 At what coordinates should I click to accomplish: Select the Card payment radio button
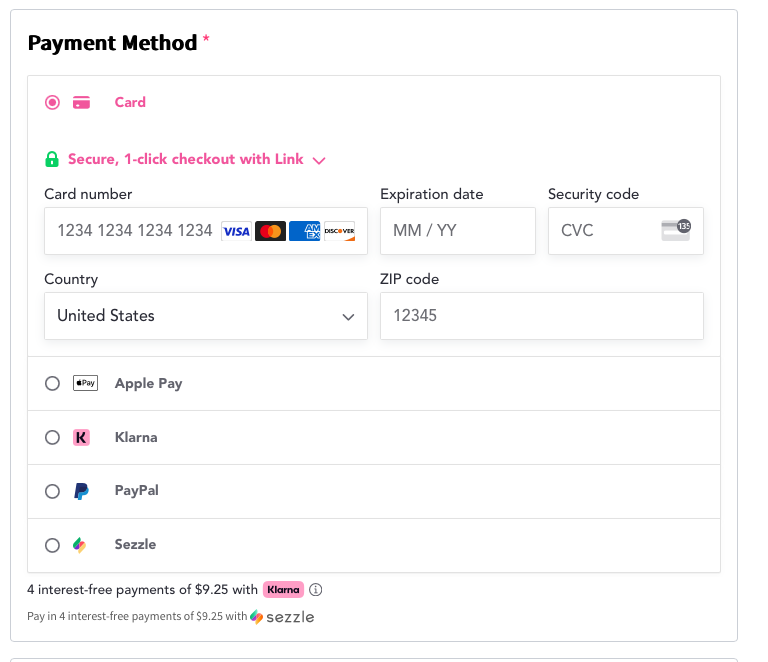(x=52, y=102)
